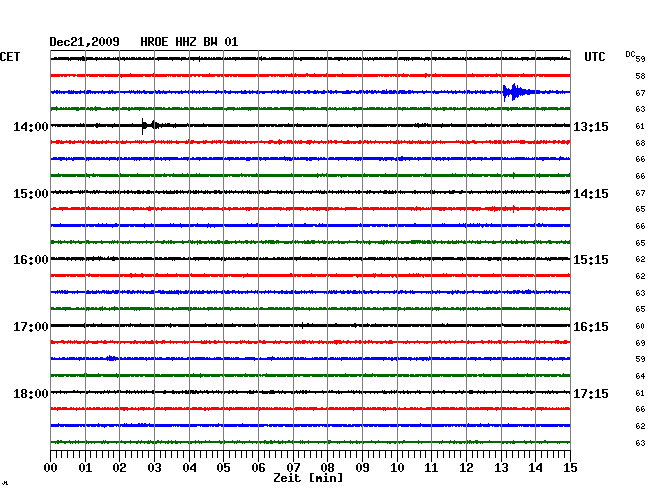Click the 15 minute axis tick label
This screenshot has height=494, width=650.
pyautogui.click(x=570, y=467)
